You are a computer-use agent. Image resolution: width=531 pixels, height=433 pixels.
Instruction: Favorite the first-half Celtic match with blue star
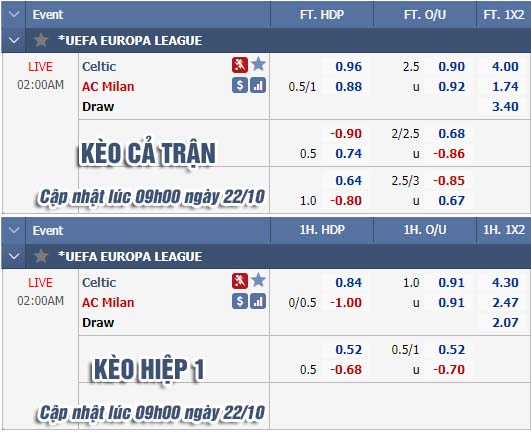[x=258, y=280]
